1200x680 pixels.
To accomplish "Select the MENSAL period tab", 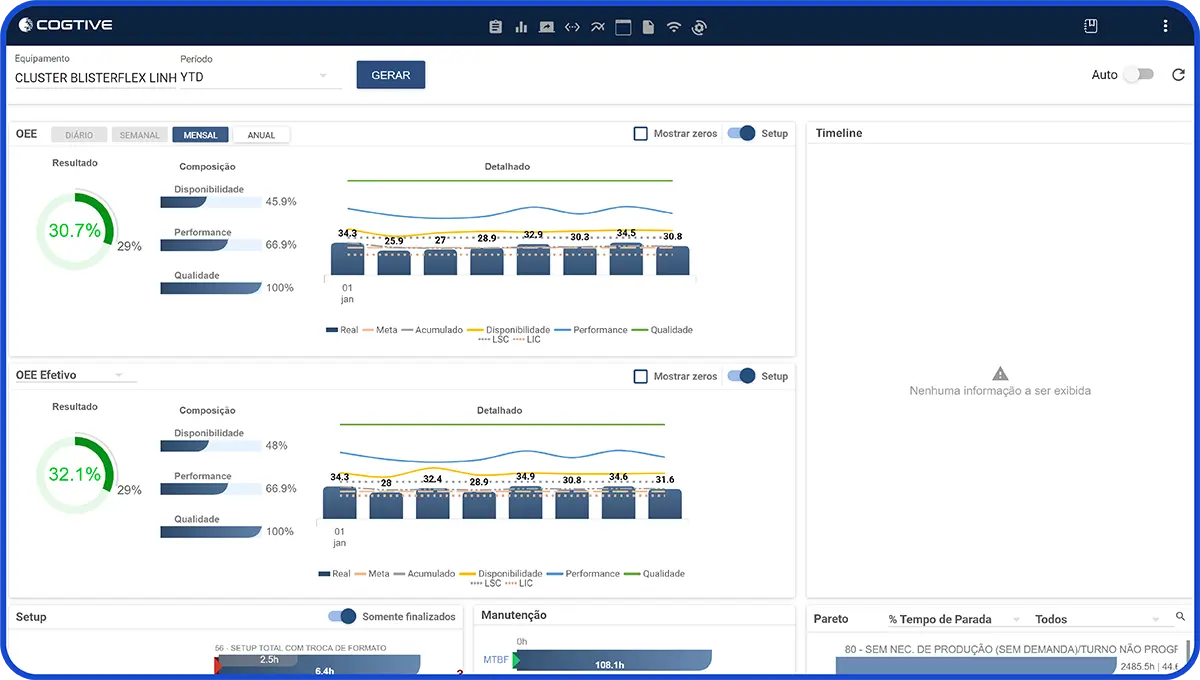I will (x=200, y=135).
